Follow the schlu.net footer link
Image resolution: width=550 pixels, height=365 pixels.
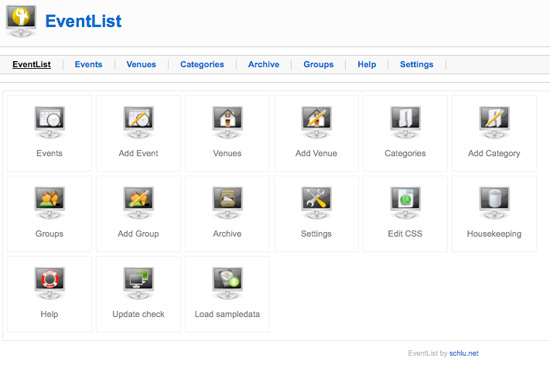click(464, 353)
